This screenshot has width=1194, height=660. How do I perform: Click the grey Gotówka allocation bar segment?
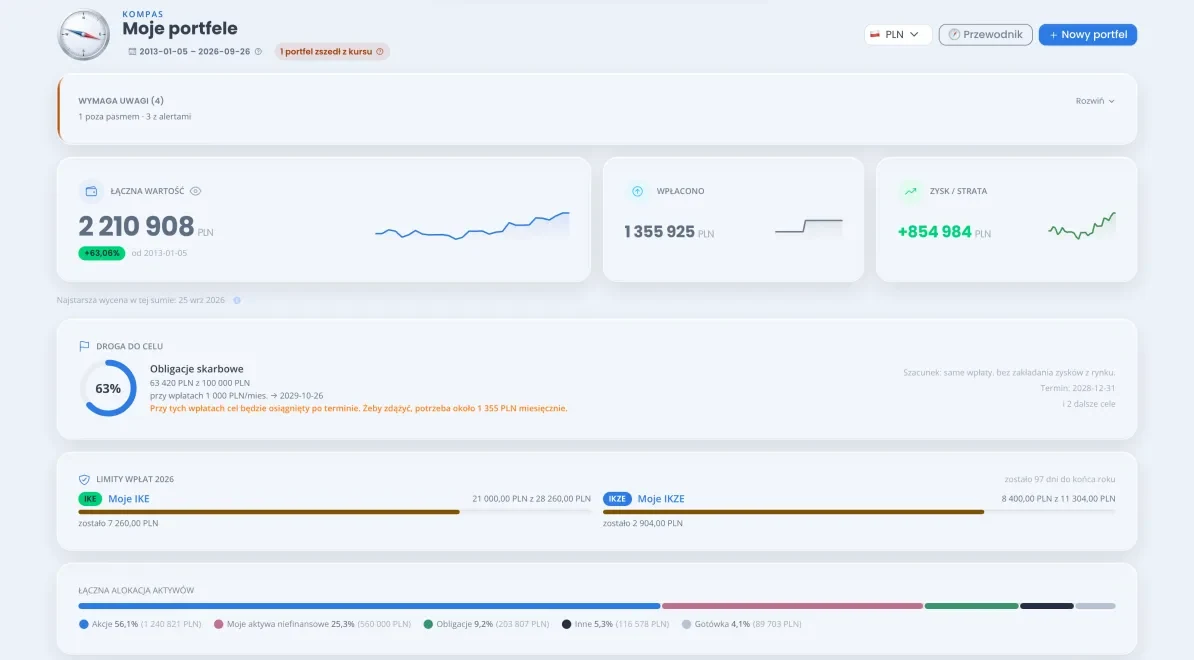[x=1096, y=606]
